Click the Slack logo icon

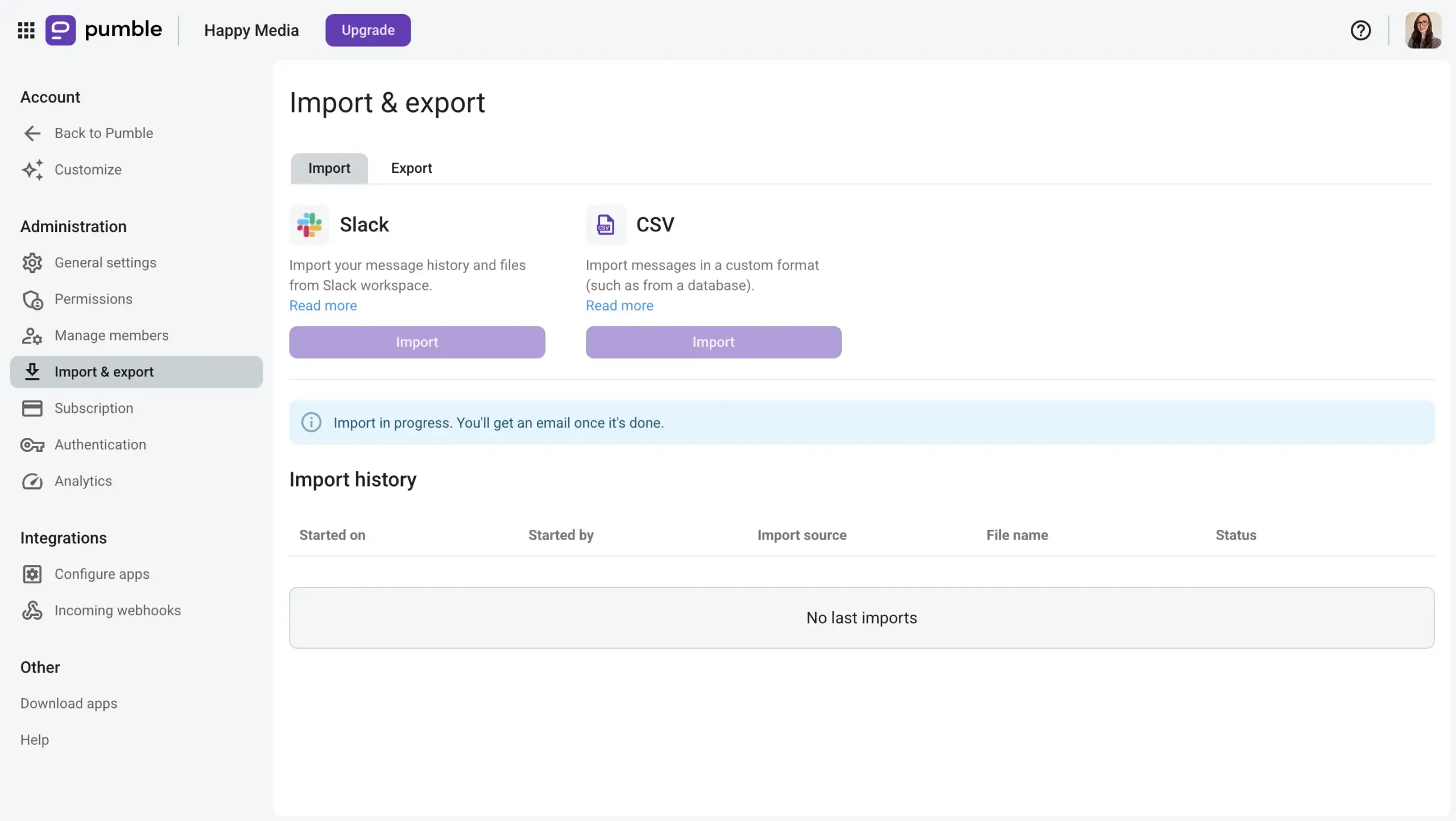click(x=309, y=225)
